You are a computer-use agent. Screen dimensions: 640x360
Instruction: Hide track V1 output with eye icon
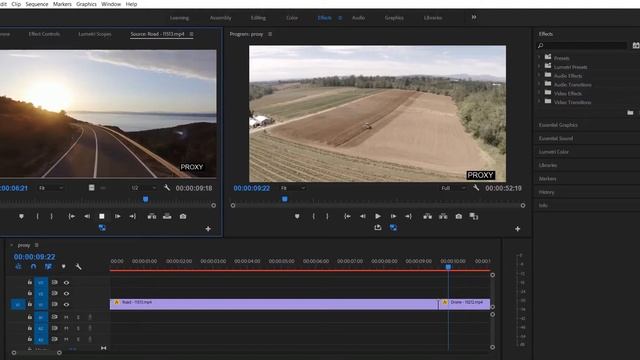[66, 304]
